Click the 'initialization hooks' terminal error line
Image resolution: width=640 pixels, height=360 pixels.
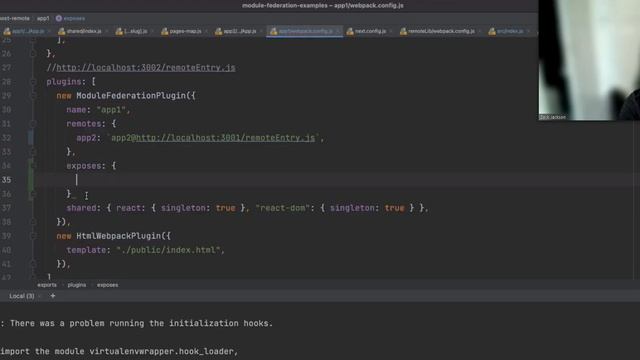[137, 323]
